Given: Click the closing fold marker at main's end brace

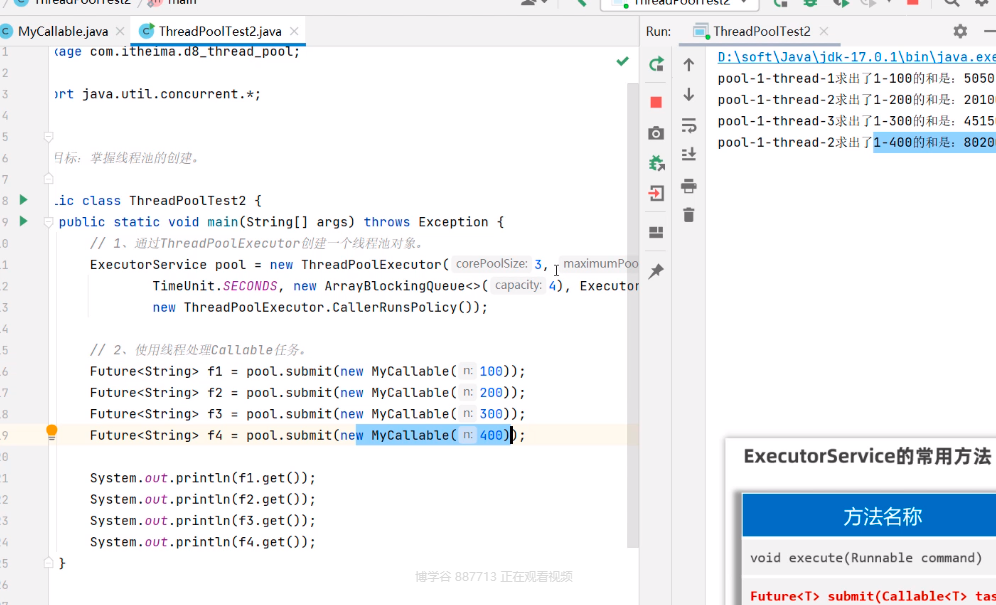Looking at the screenshot, I should (x=48, y=563).
